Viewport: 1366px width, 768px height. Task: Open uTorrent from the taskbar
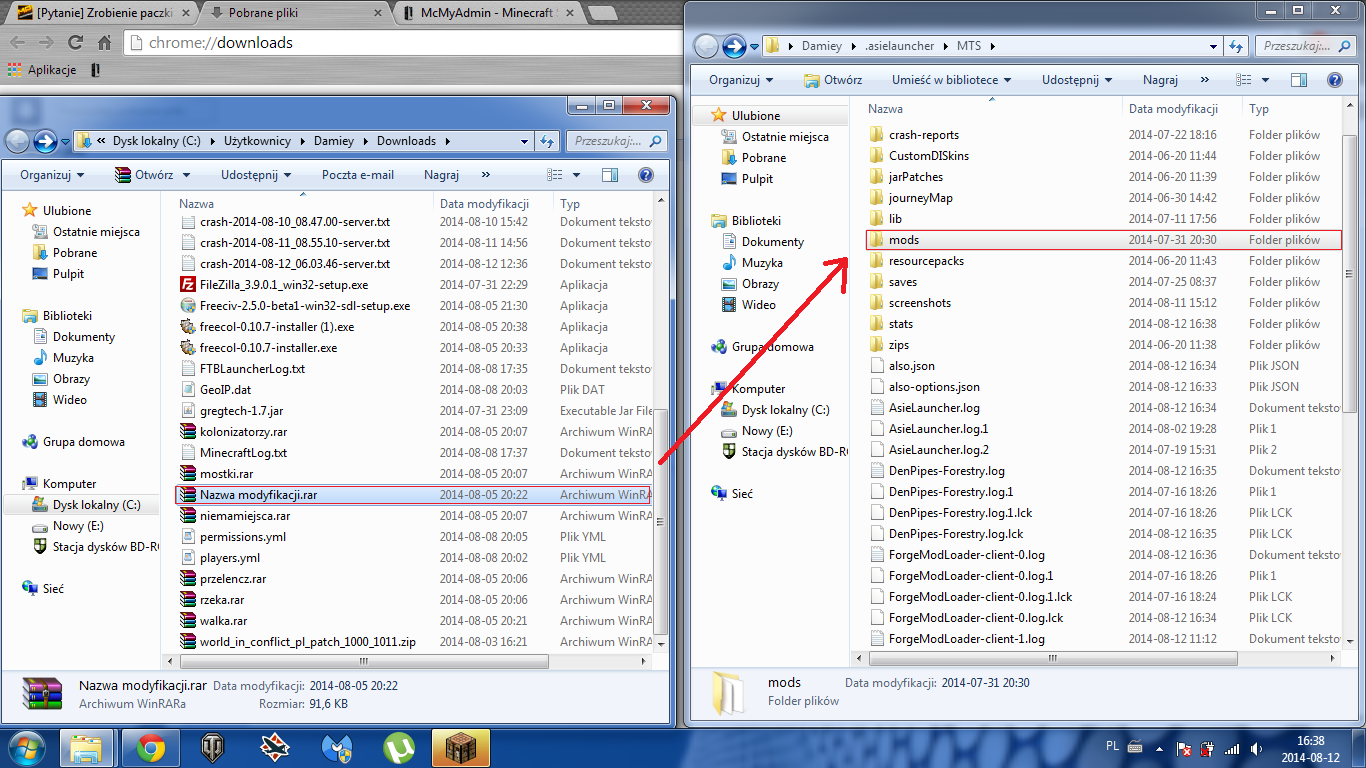(x=401, y=747)
